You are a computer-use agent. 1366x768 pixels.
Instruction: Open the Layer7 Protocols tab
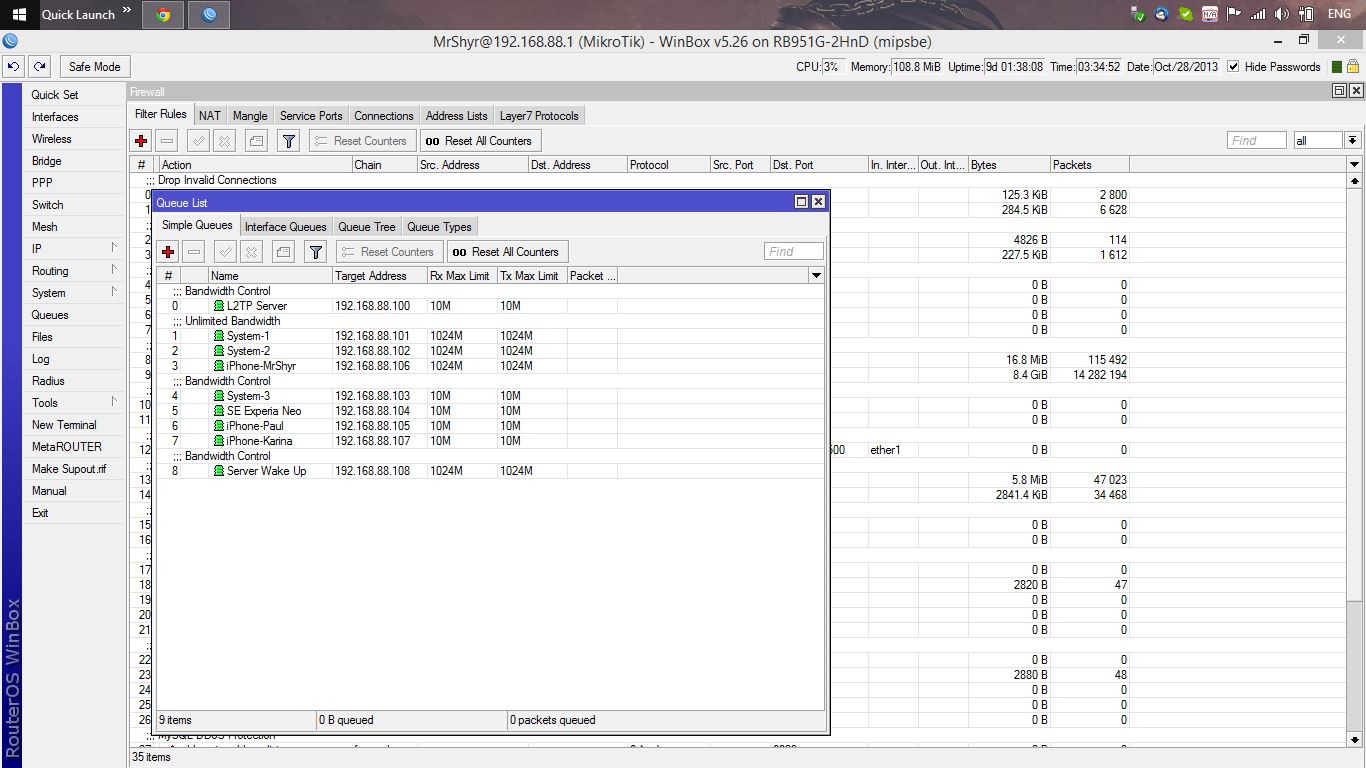[x=539, y=116]
